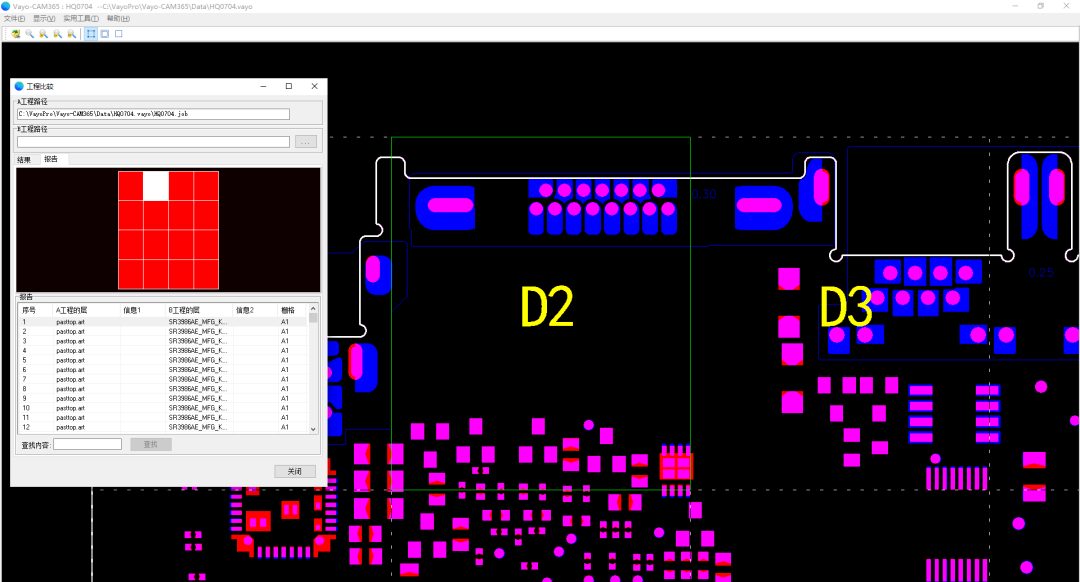The image size is (1080, 582).
Task: Click the third toolbar magnifier icon
Action: click(43, 33)
